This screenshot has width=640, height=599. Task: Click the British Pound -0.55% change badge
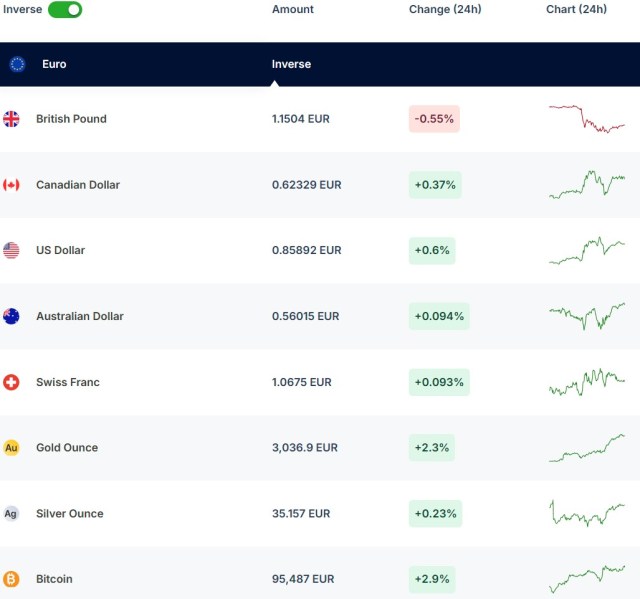pos(434,119)
